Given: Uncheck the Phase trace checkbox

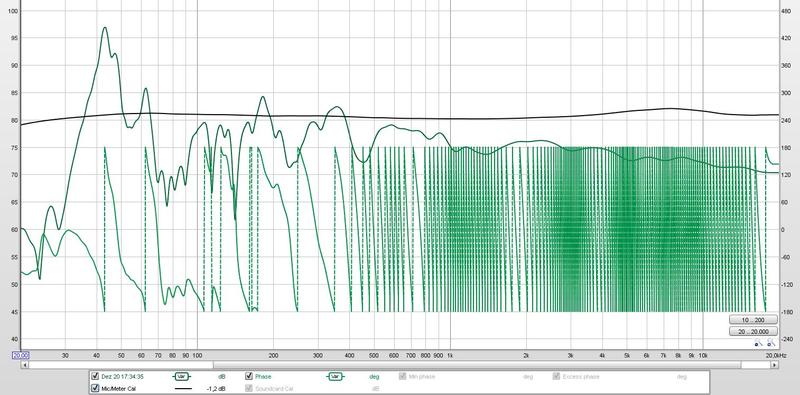Looking at the screenshot, I should [249, 377].
